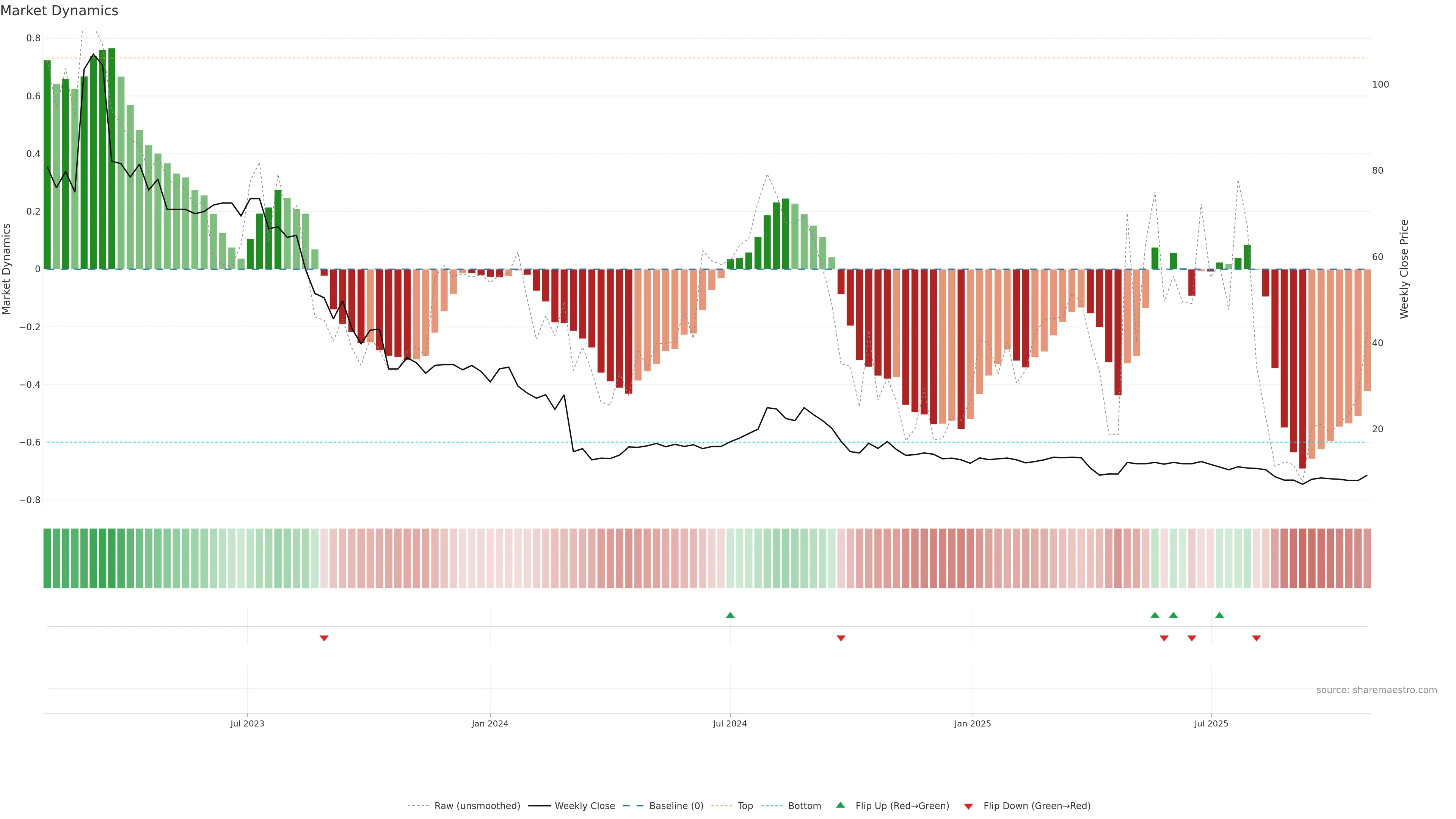The image size is (1456, 819).
Task: Click the first red flip-down marker after Jul 2023
Action: click(324, 638)
